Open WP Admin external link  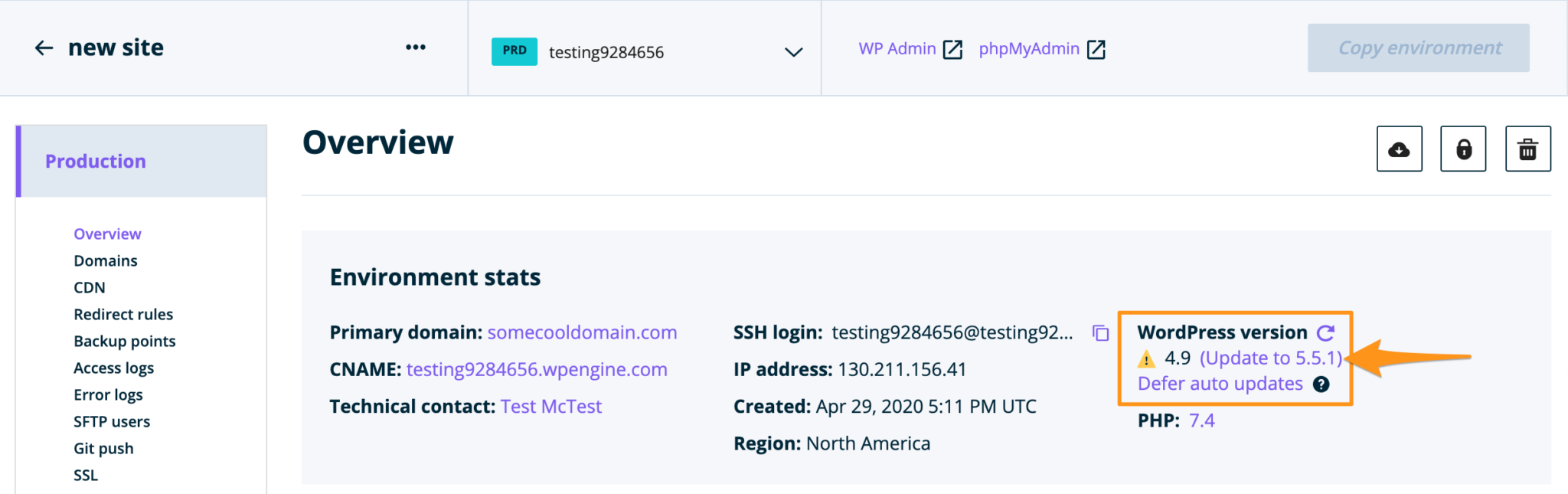click(910, 49)
